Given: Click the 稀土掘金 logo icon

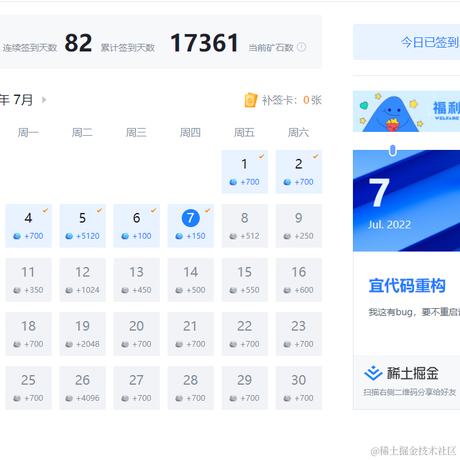Looking at the screenshot, I should [x=373, y=373].
